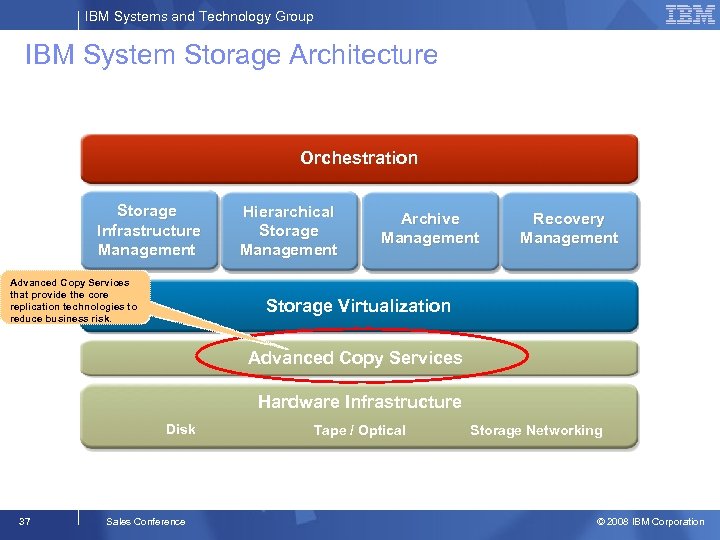The width and height of the screenshot is (720, 540).
Task: Click the Sales Conference footer text
Action: (x=146, y=522)
